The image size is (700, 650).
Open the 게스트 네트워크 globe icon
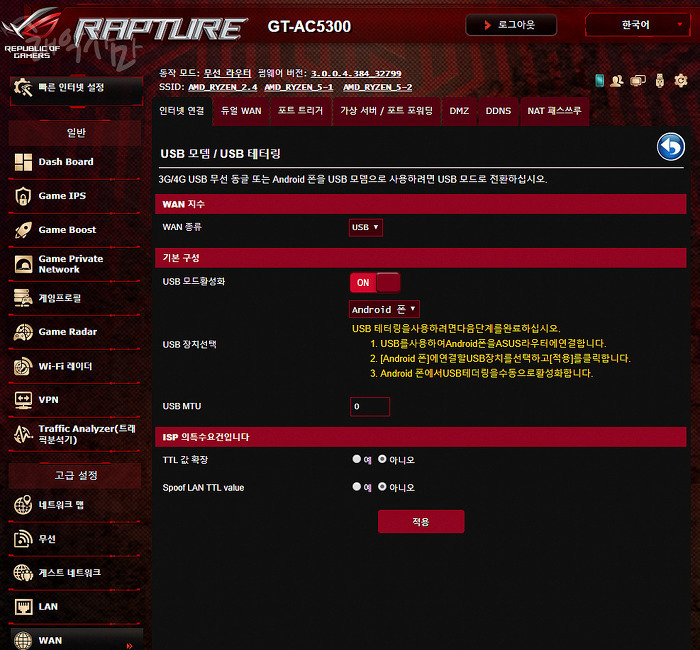[x=23, y=573]
